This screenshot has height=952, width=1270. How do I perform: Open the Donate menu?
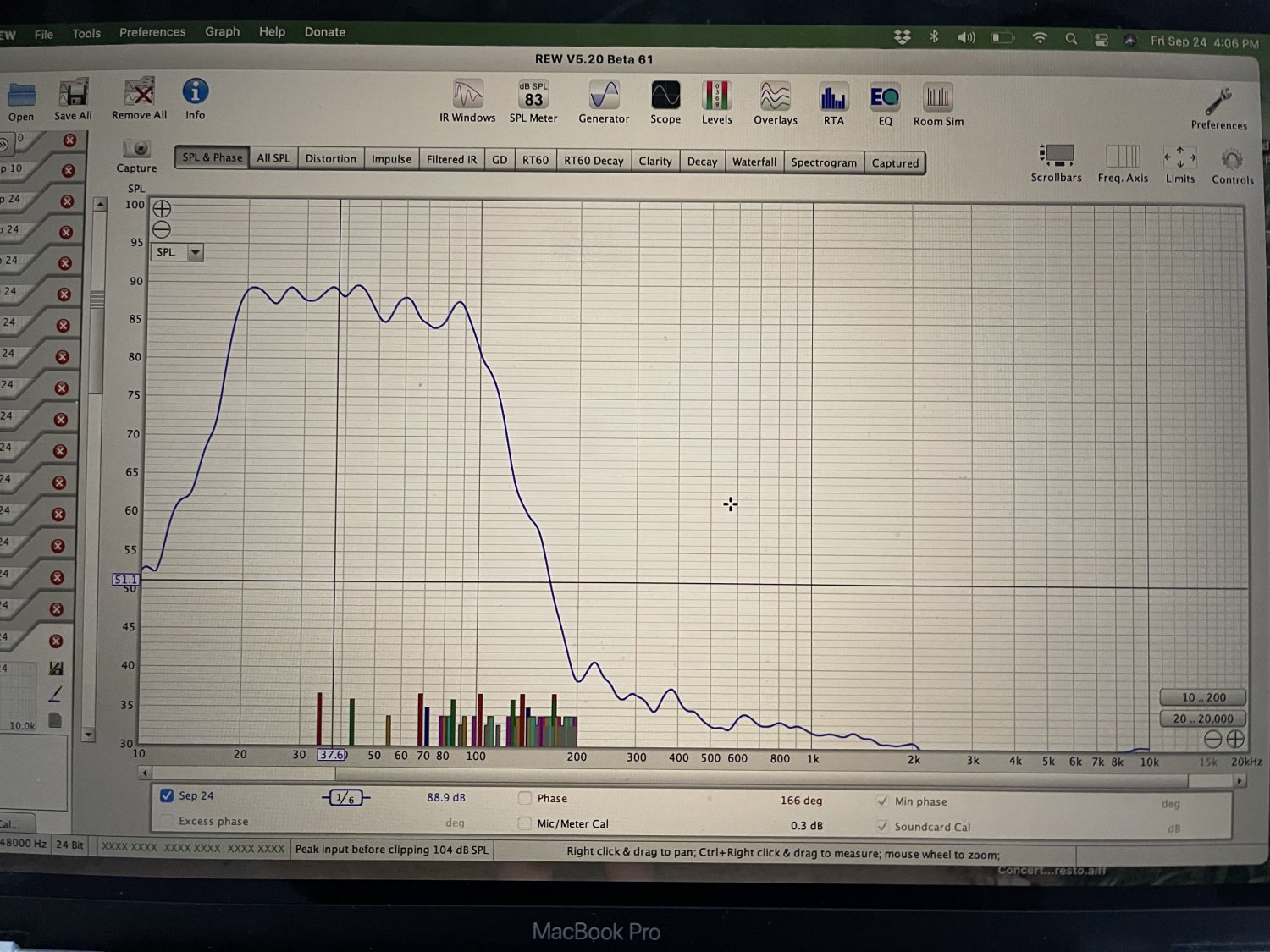pyautogui.click(x=325, y=32)
